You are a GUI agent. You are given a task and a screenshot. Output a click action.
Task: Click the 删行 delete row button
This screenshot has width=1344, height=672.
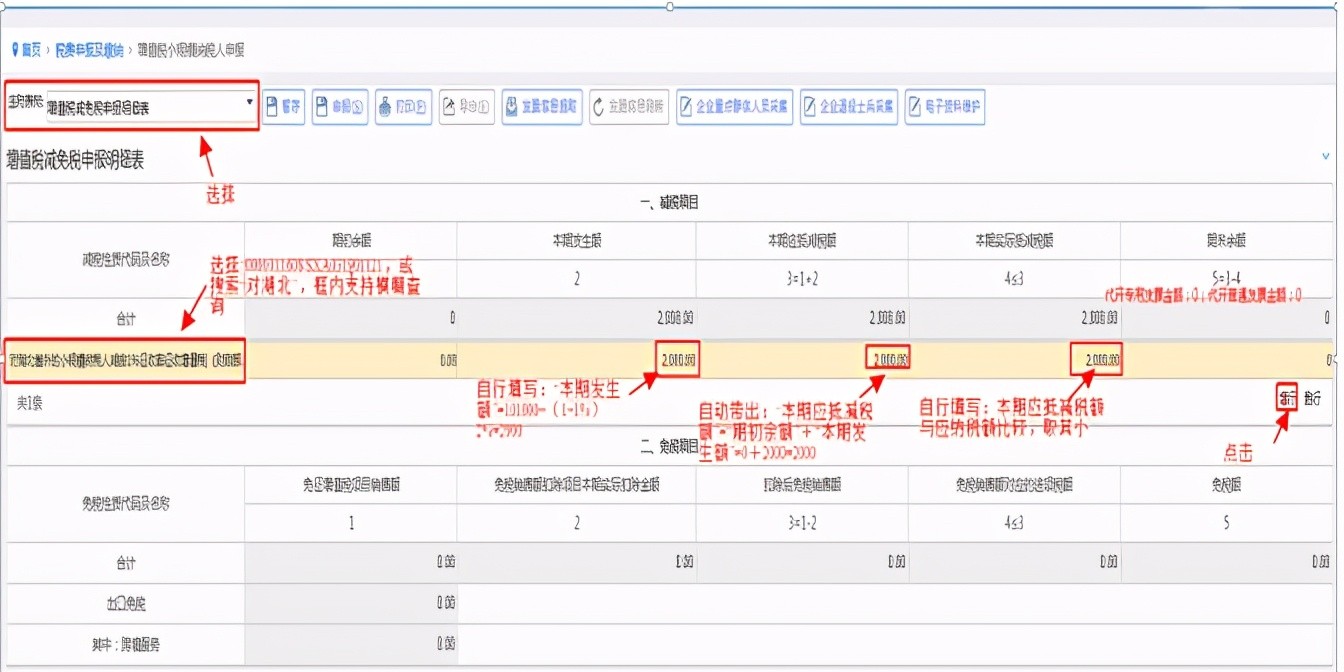pos(1312,398)
